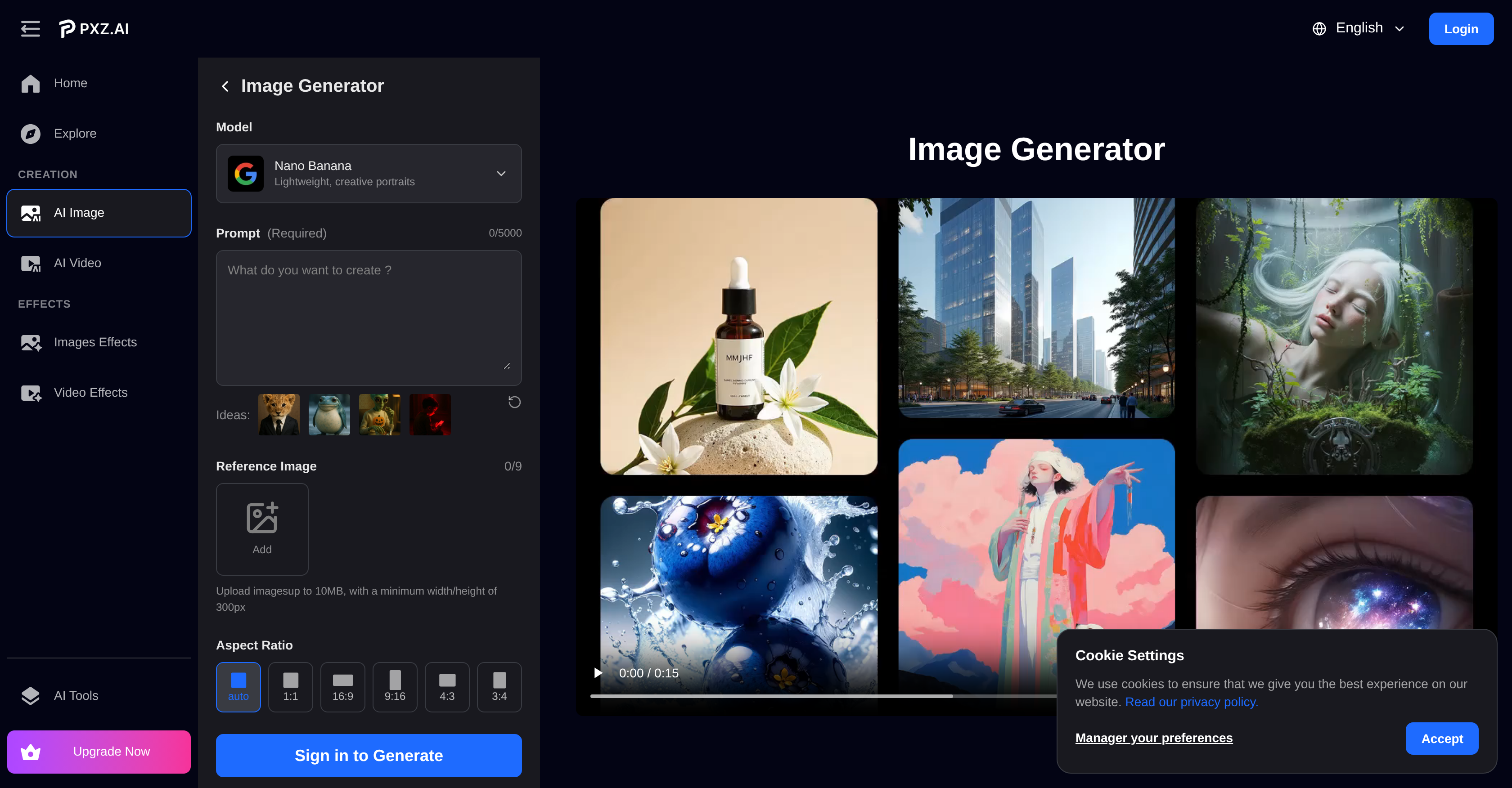Click the back arrow beside Image Generator
This screenshot has height=788, width=1512.
tap(225, 85)
